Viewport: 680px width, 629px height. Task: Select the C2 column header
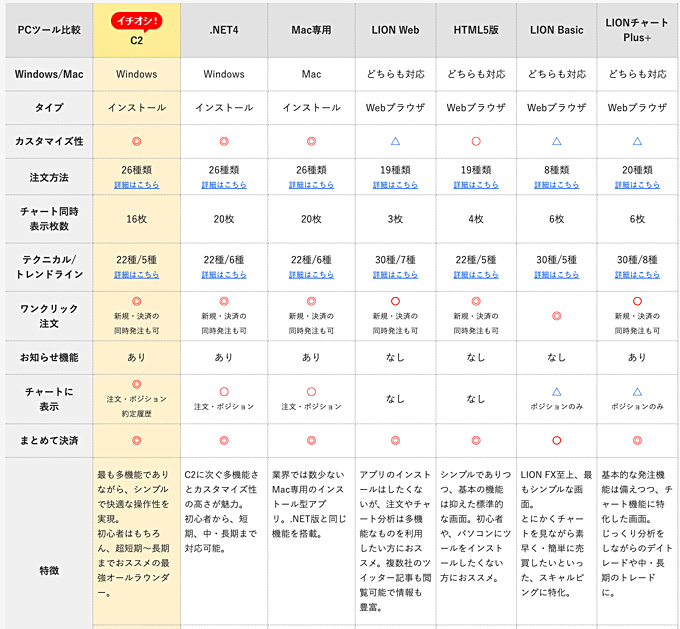[x=137, y=30]
